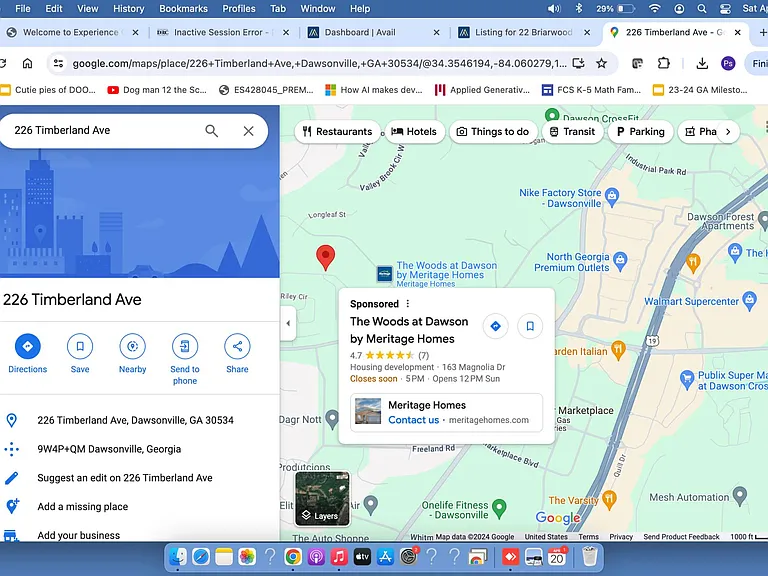Click the red location pin on the map

click(x=325, y=258)
